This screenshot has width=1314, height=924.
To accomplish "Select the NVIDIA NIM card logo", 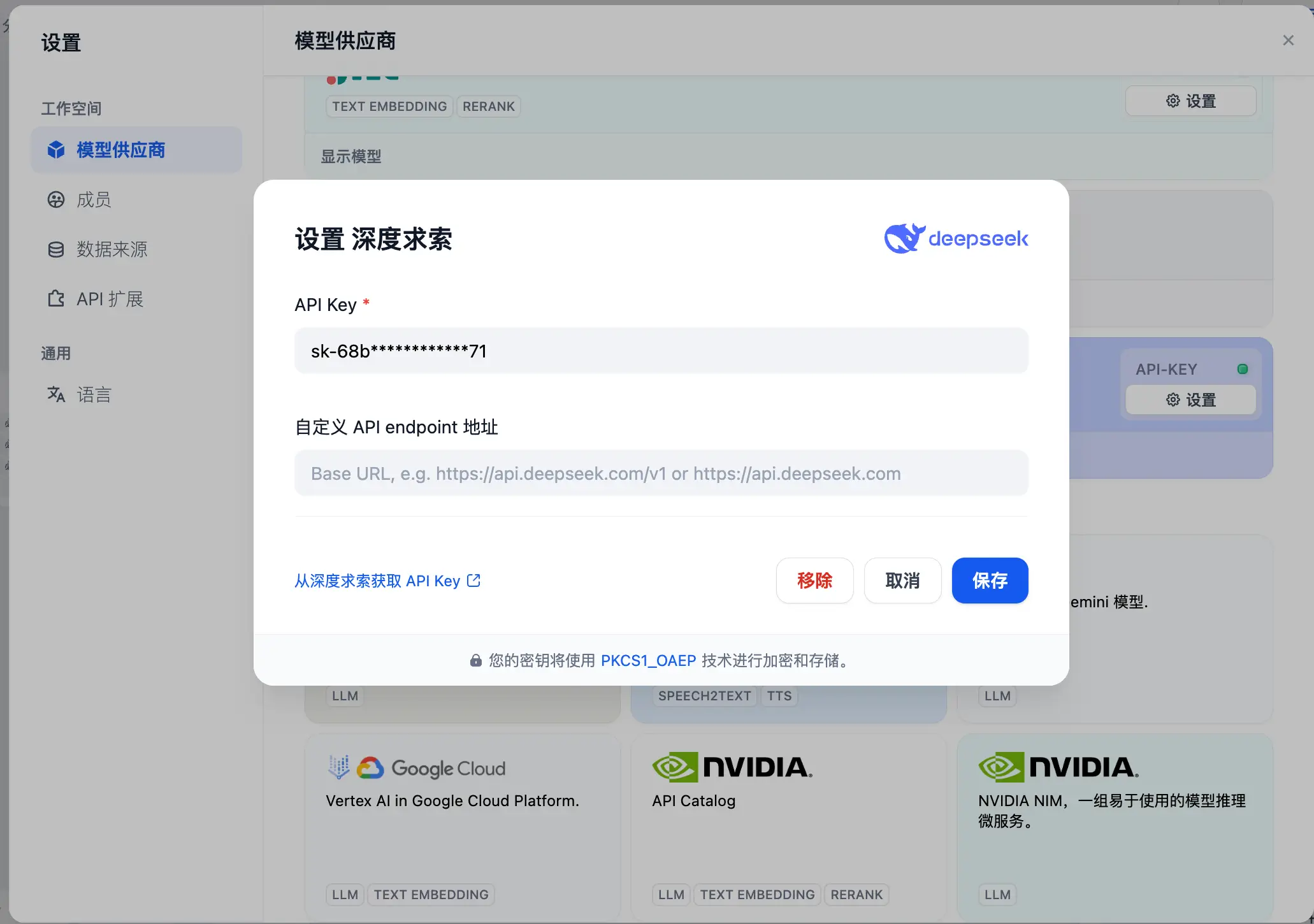I will tap(1058, 767).
